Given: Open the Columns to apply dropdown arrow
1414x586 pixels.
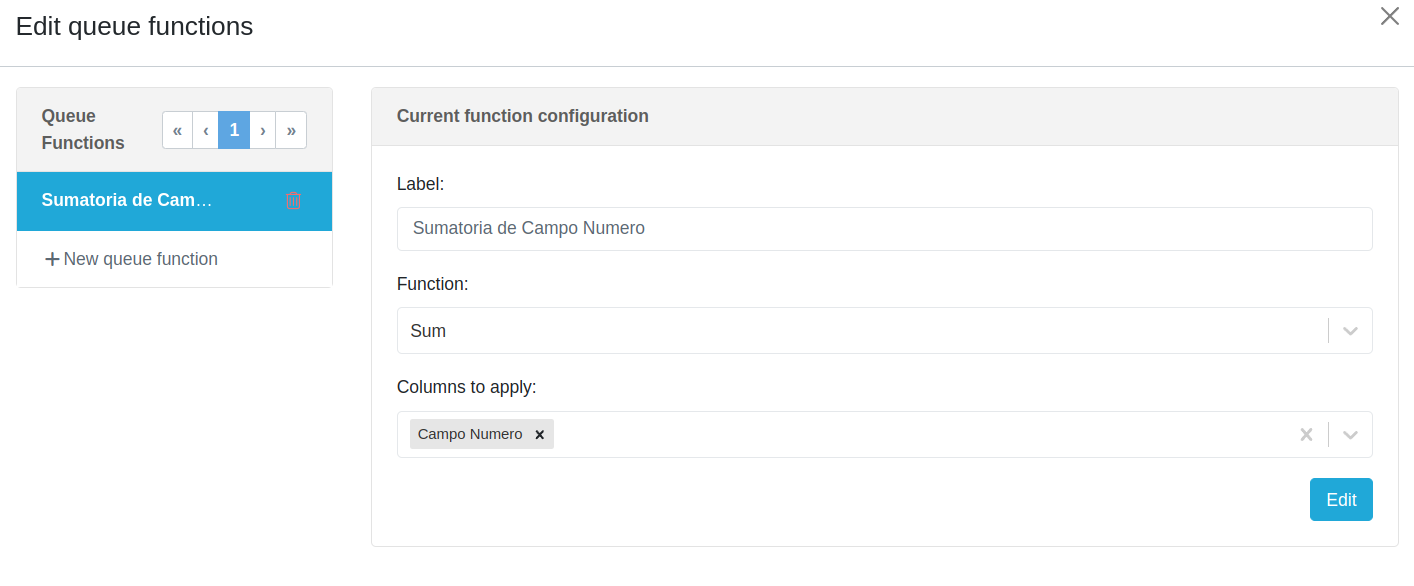Looking at the screenshot, I should (1350, 435).
